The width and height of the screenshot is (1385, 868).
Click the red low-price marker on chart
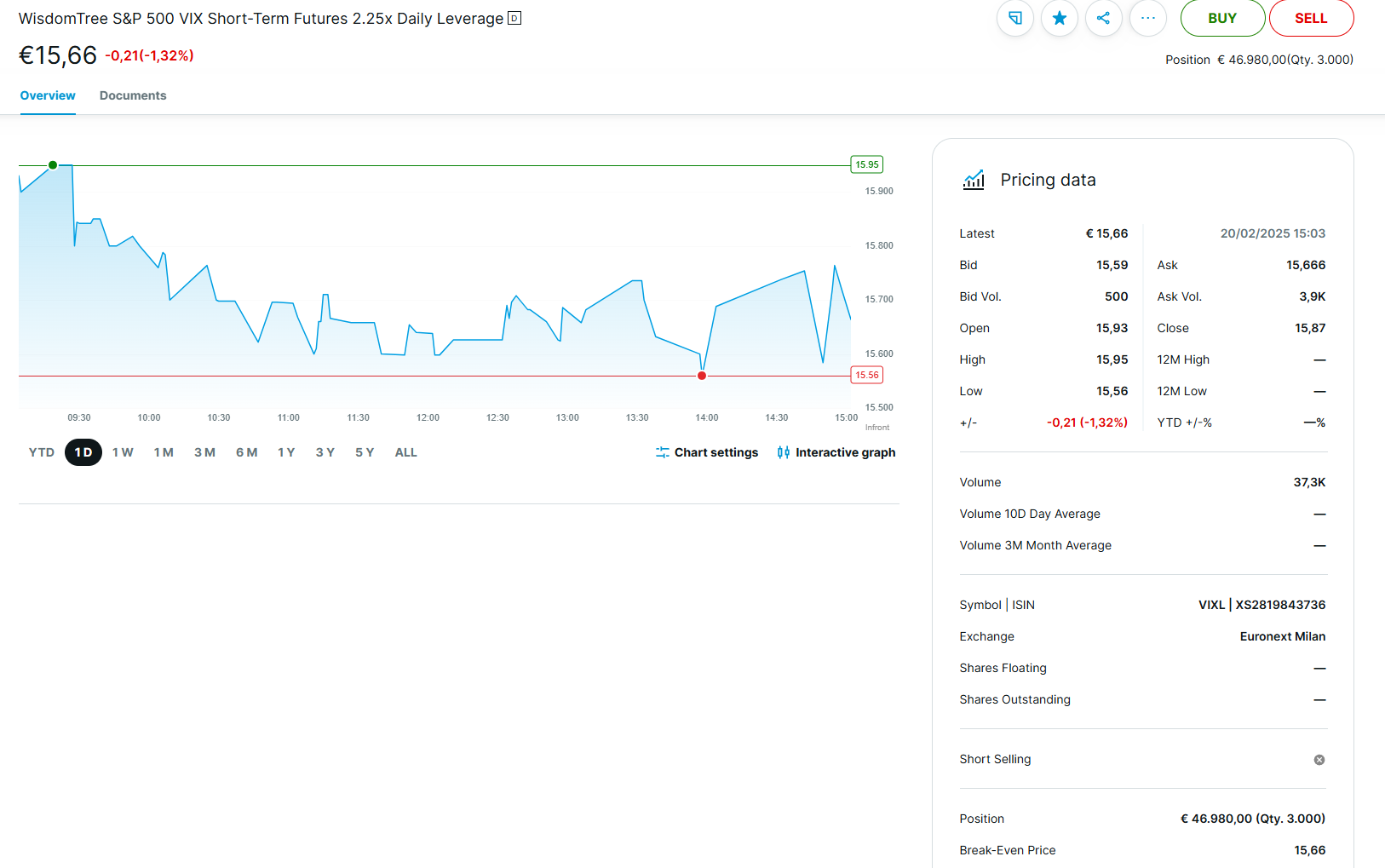pos(702,376)
